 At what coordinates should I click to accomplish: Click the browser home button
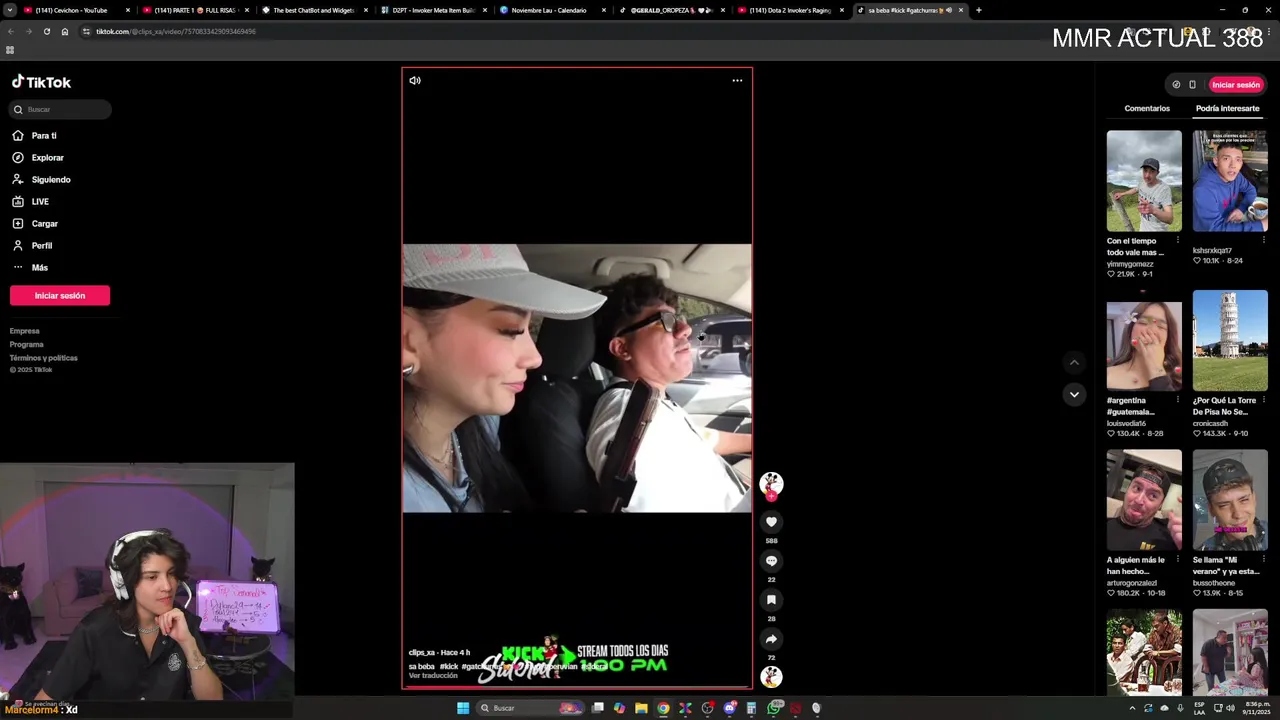pos(65,31)
